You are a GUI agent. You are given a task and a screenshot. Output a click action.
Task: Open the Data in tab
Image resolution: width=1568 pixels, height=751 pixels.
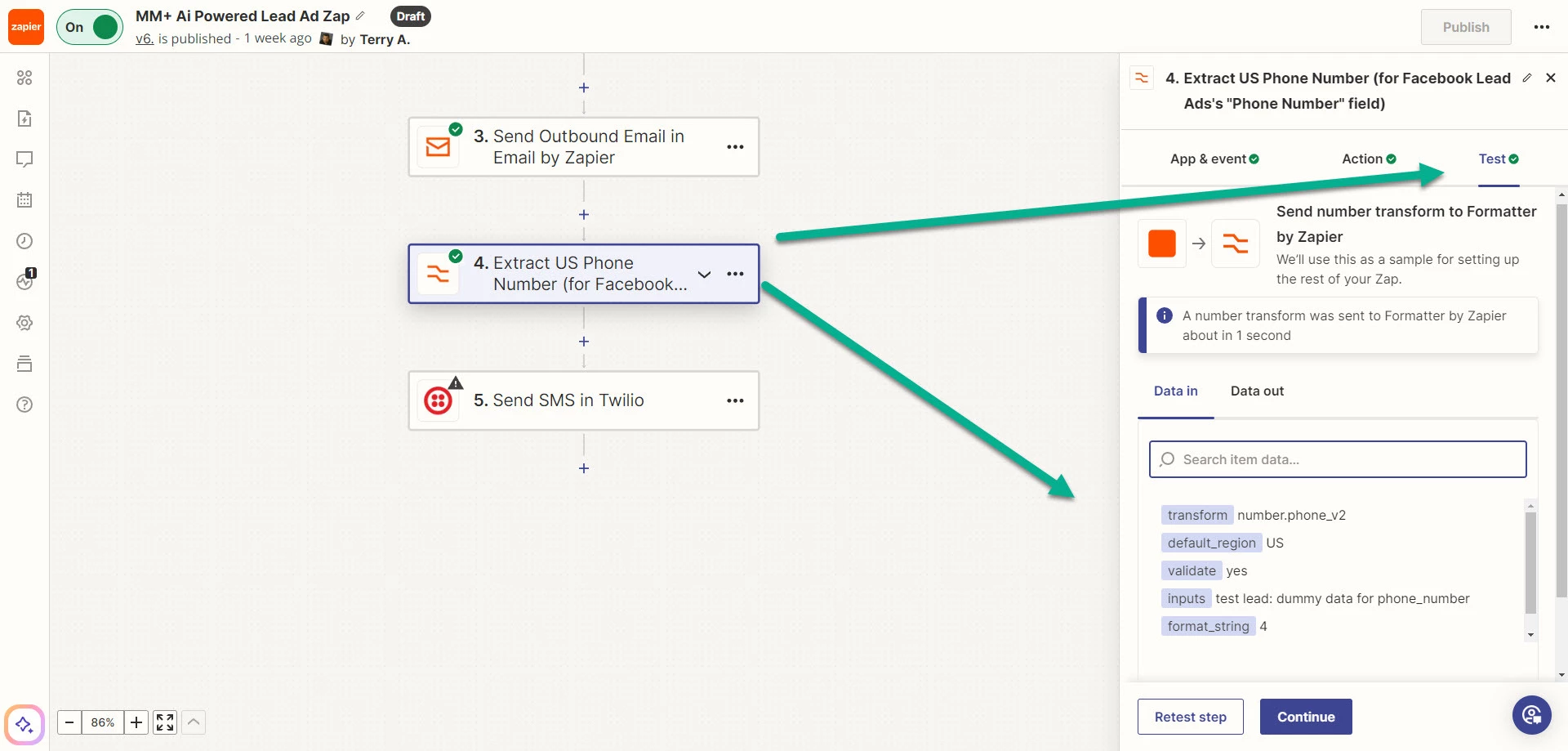pyautogui.click(x=1176, y=391)
